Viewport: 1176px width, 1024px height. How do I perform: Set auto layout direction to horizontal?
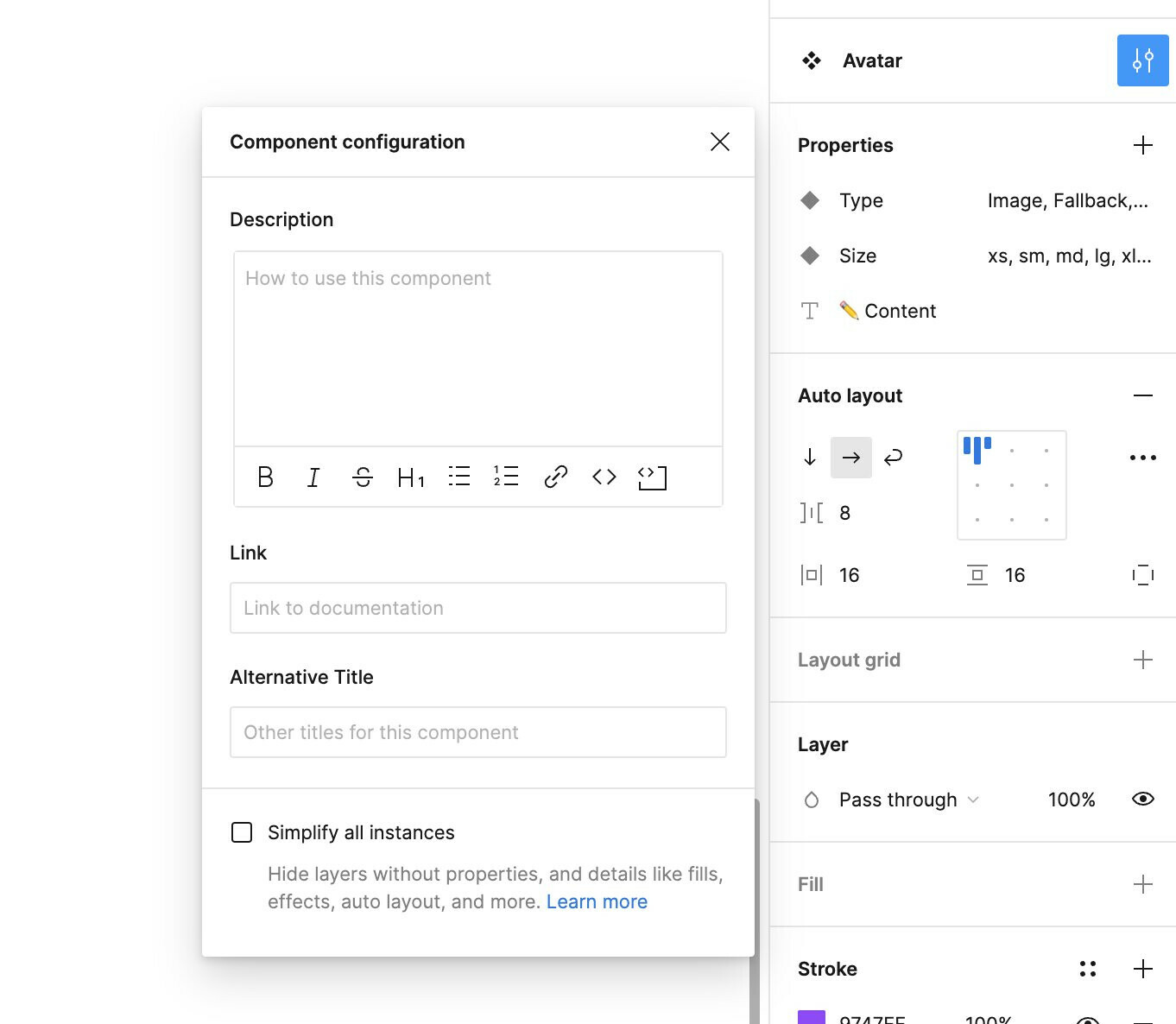(851, 458)
